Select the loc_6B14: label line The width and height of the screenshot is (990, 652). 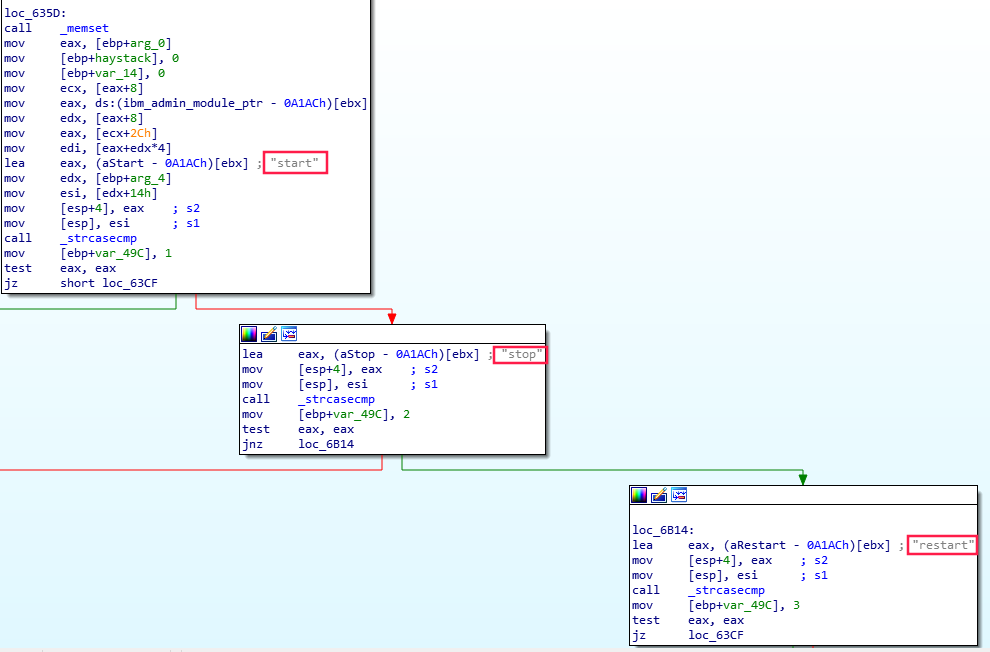(x=662, y=530)
